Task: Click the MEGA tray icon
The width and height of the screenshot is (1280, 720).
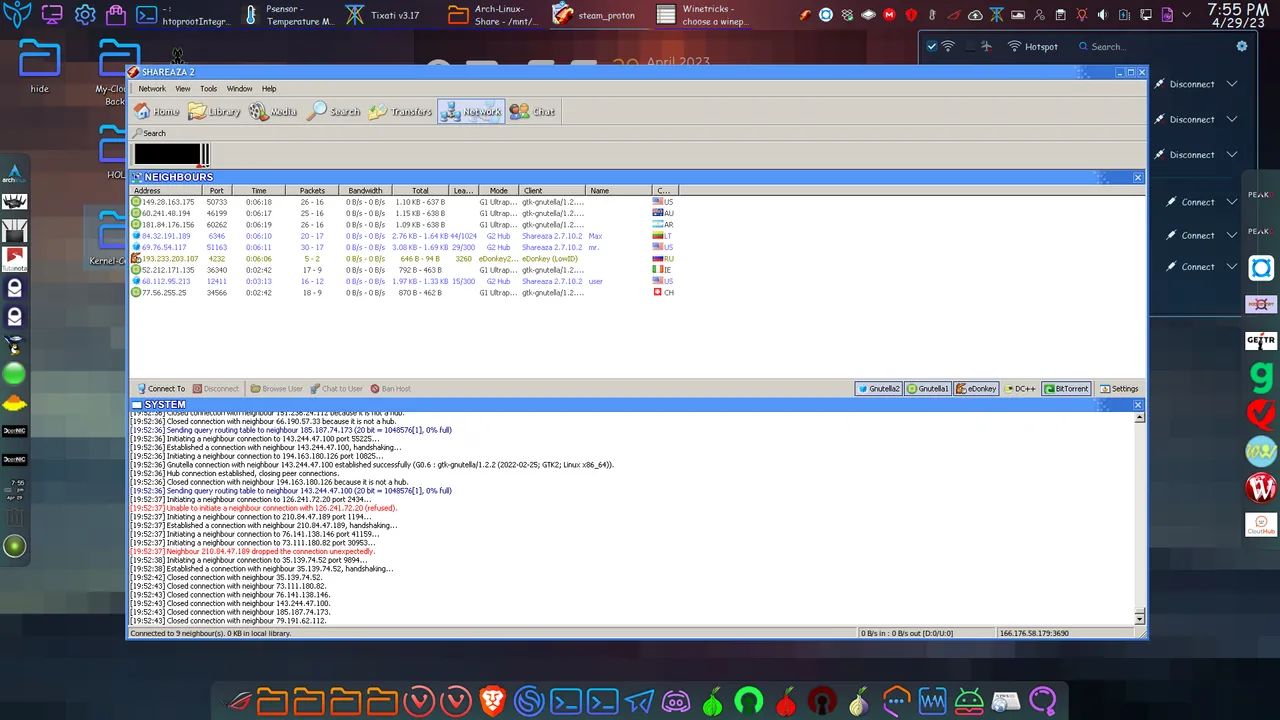Action: click(889, 15)
